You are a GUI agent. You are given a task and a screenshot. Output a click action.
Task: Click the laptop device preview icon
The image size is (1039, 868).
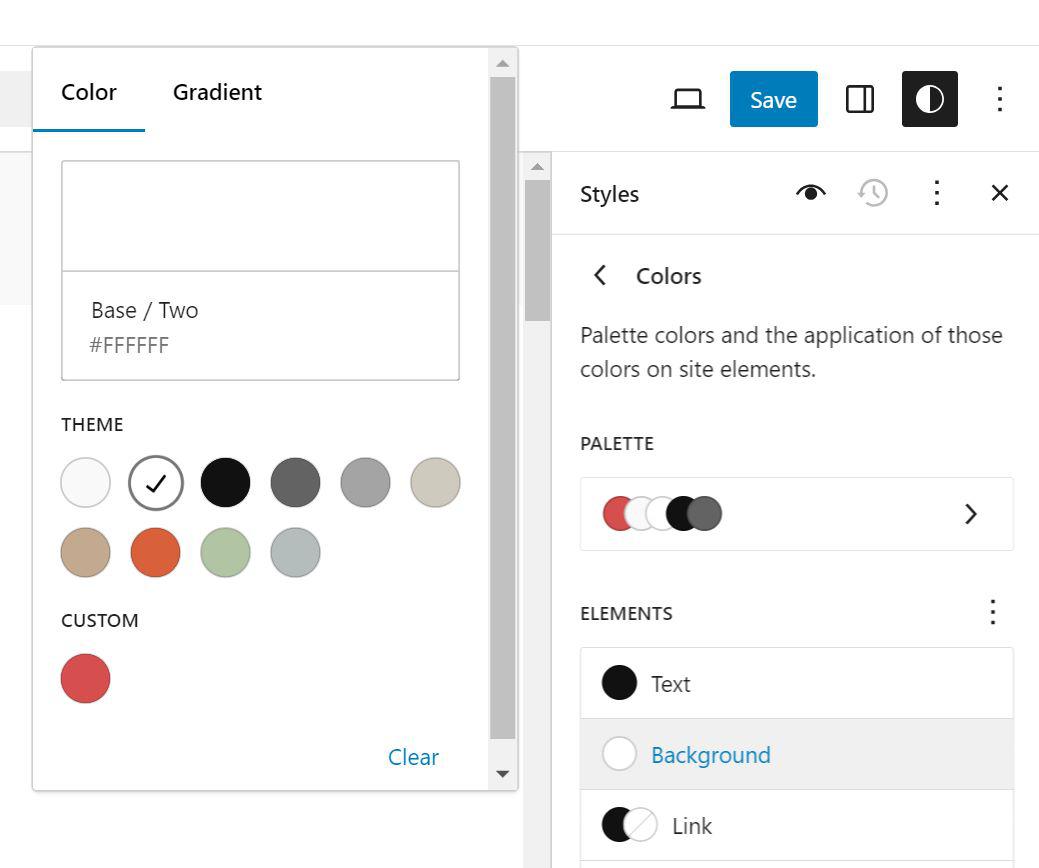(x=688, y=99)
